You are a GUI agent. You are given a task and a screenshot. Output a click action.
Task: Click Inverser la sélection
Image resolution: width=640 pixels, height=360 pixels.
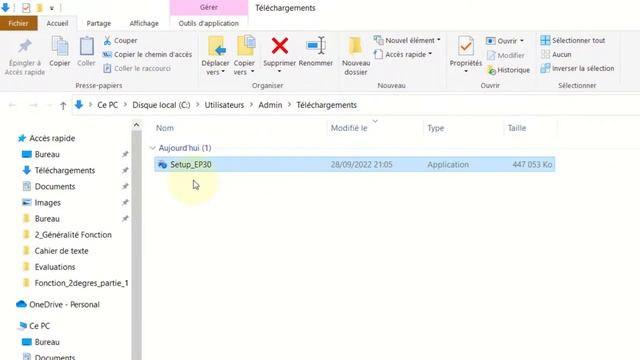tap(577, 68)
